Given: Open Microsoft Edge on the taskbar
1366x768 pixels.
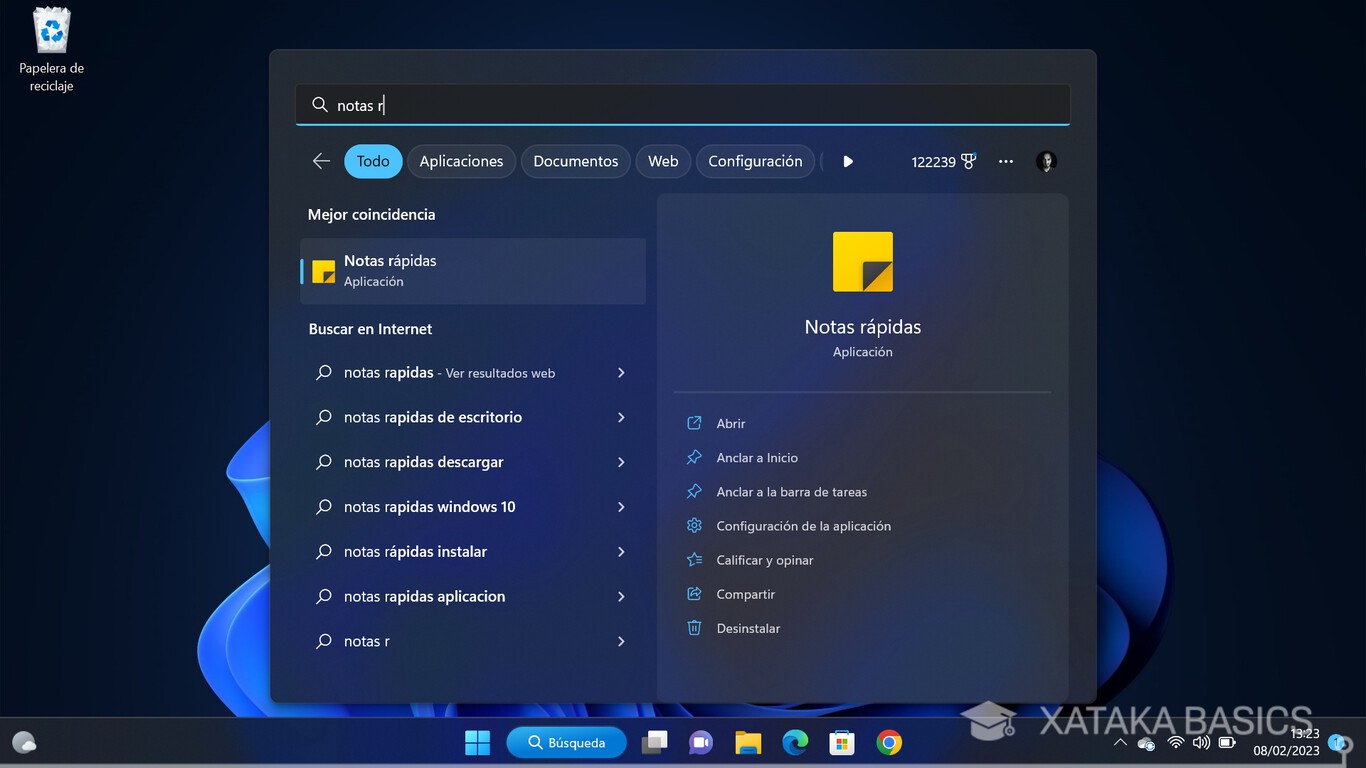Looking at the screenshot, I should point(795,742).
